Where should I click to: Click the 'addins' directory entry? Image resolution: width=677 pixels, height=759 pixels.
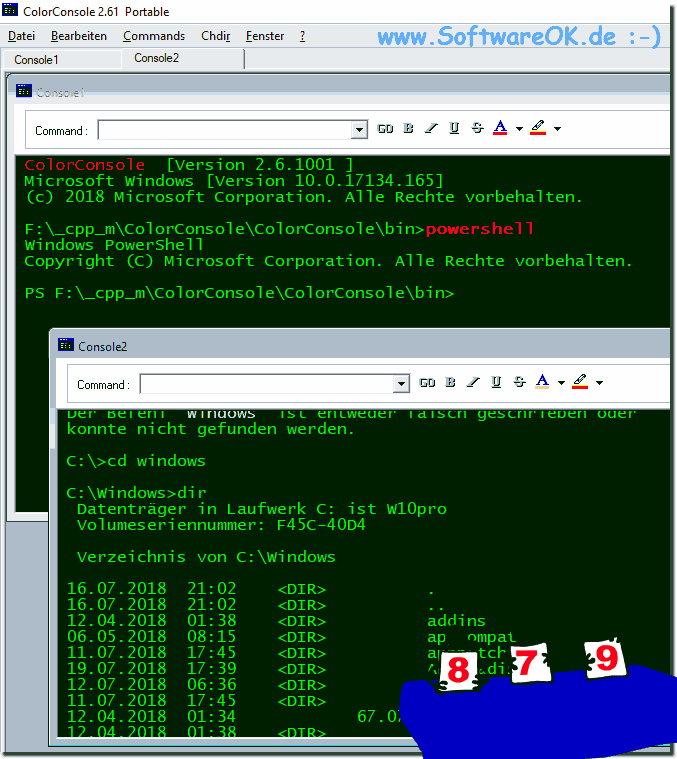click(456, 621)
